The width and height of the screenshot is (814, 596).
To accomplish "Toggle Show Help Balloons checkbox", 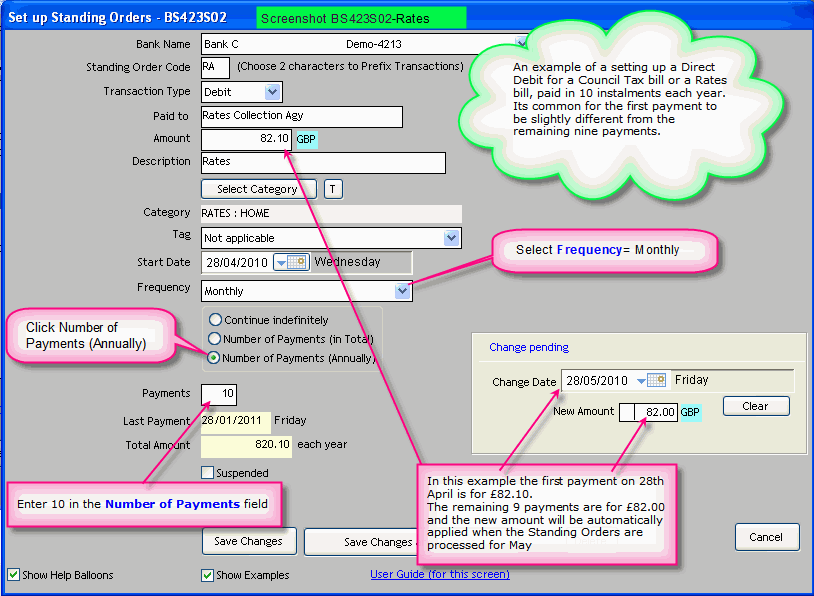I will [14, 575].
